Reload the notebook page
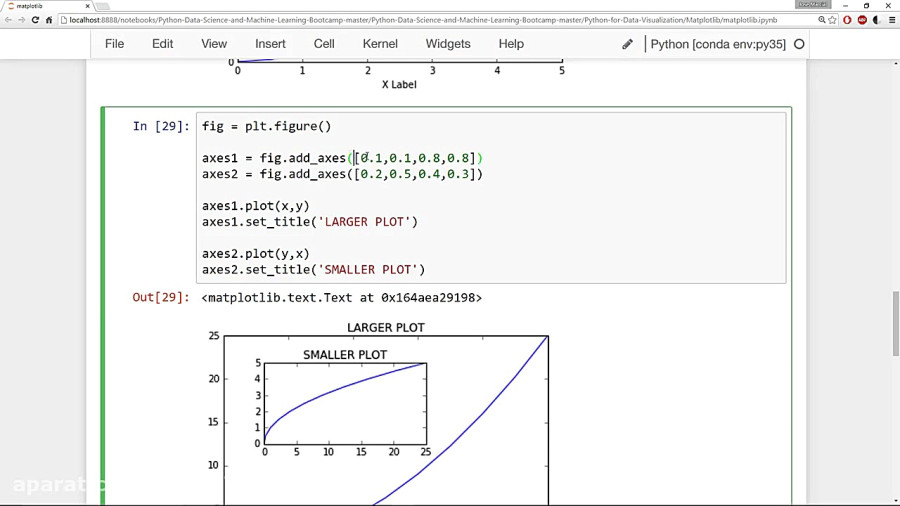Screen dimensions: 900x506 pyautogui.click(x=35, y=20)
